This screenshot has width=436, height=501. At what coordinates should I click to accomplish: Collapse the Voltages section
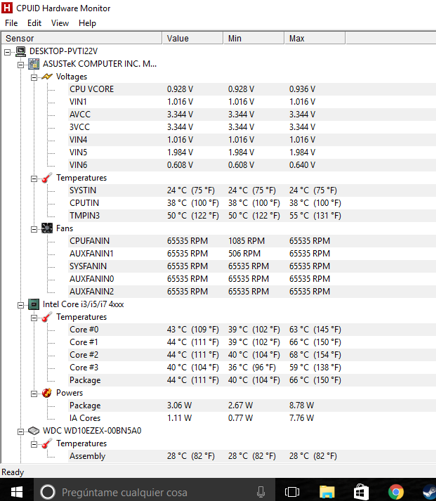point(34,77)
